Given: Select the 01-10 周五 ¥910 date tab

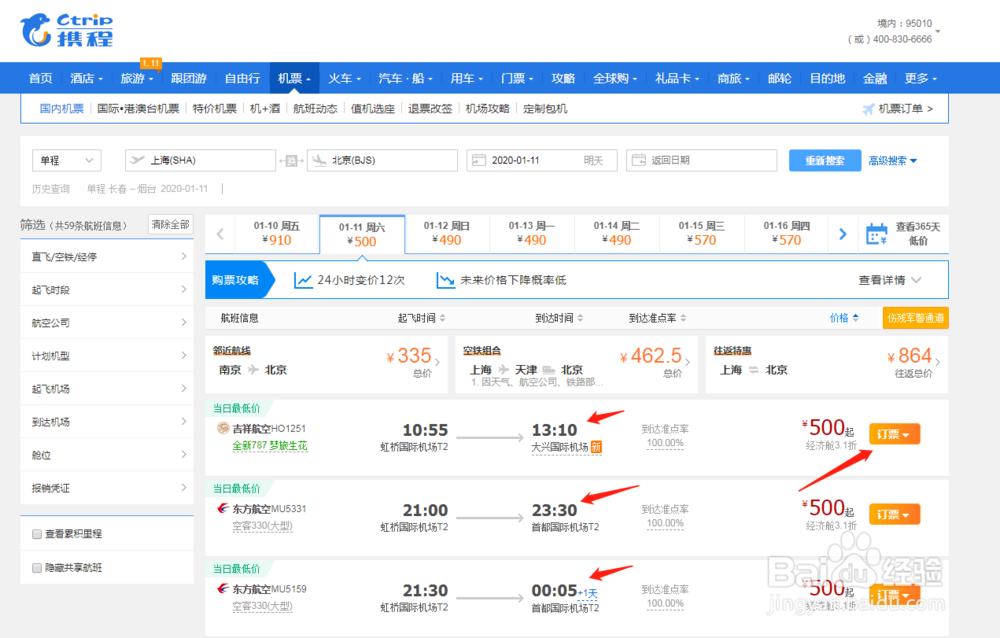Looking at the screenshot, I should [276, 234].
